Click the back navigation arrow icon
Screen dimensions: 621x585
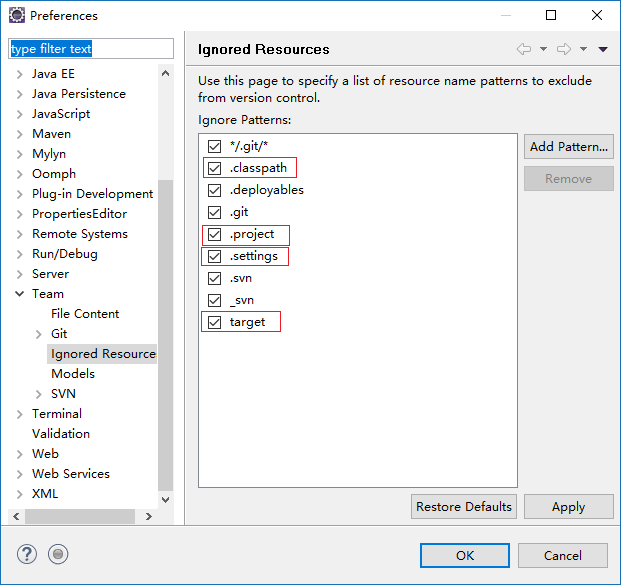[x=524, y=49]
